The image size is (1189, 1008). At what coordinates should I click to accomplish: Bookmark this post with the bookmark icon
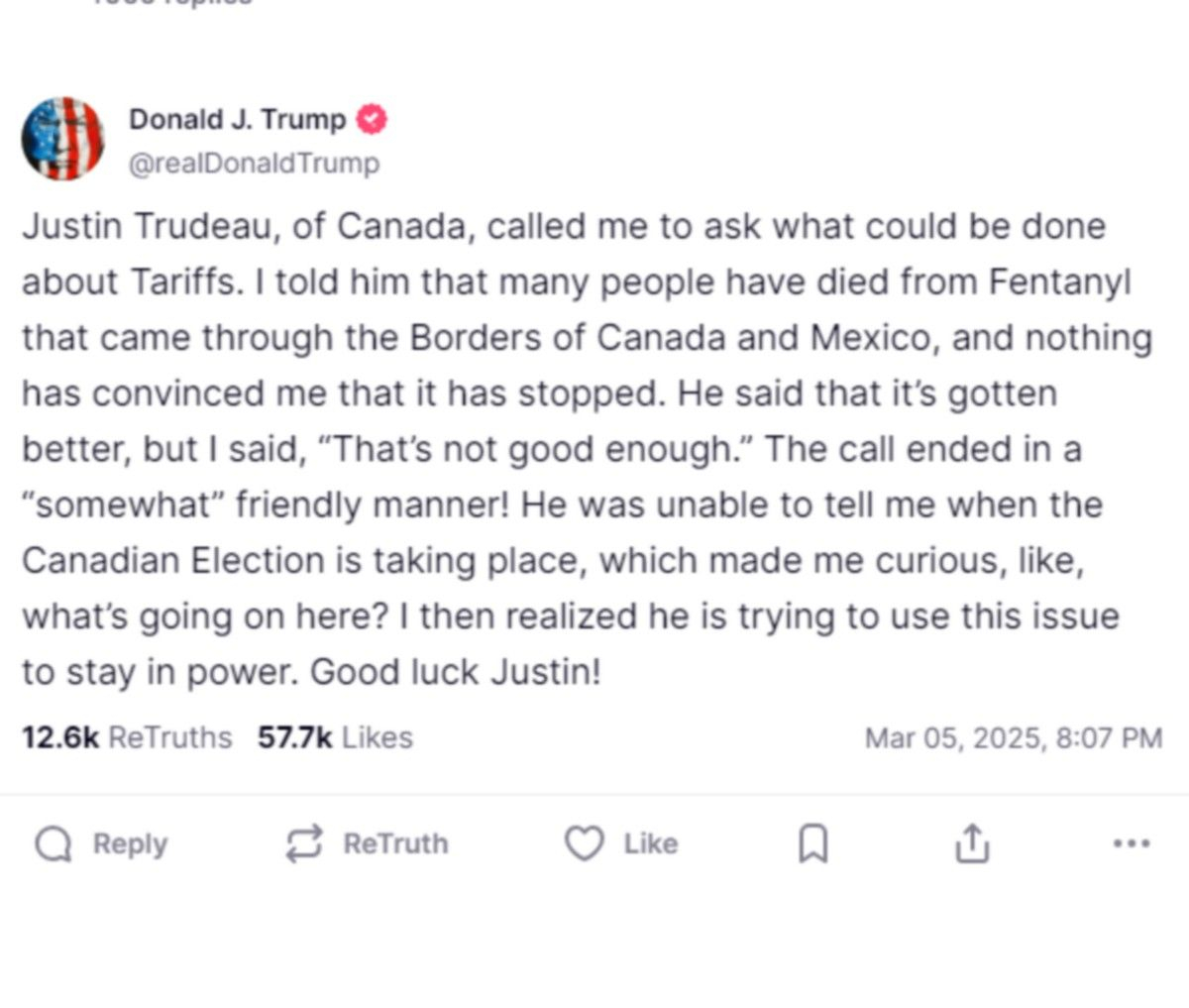813,844
